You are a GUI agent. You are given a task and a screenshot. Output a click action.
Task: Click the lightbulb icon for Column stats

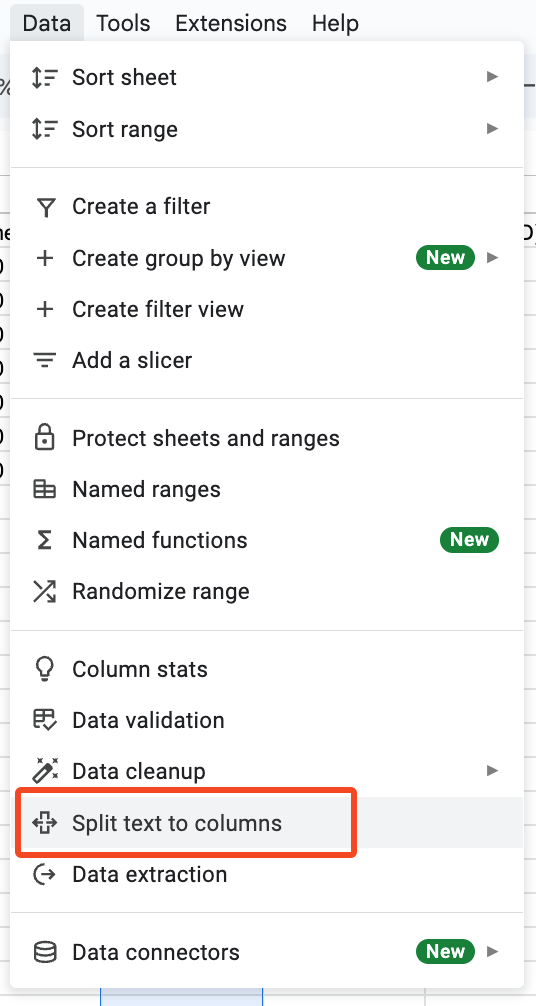coord(44,669)
